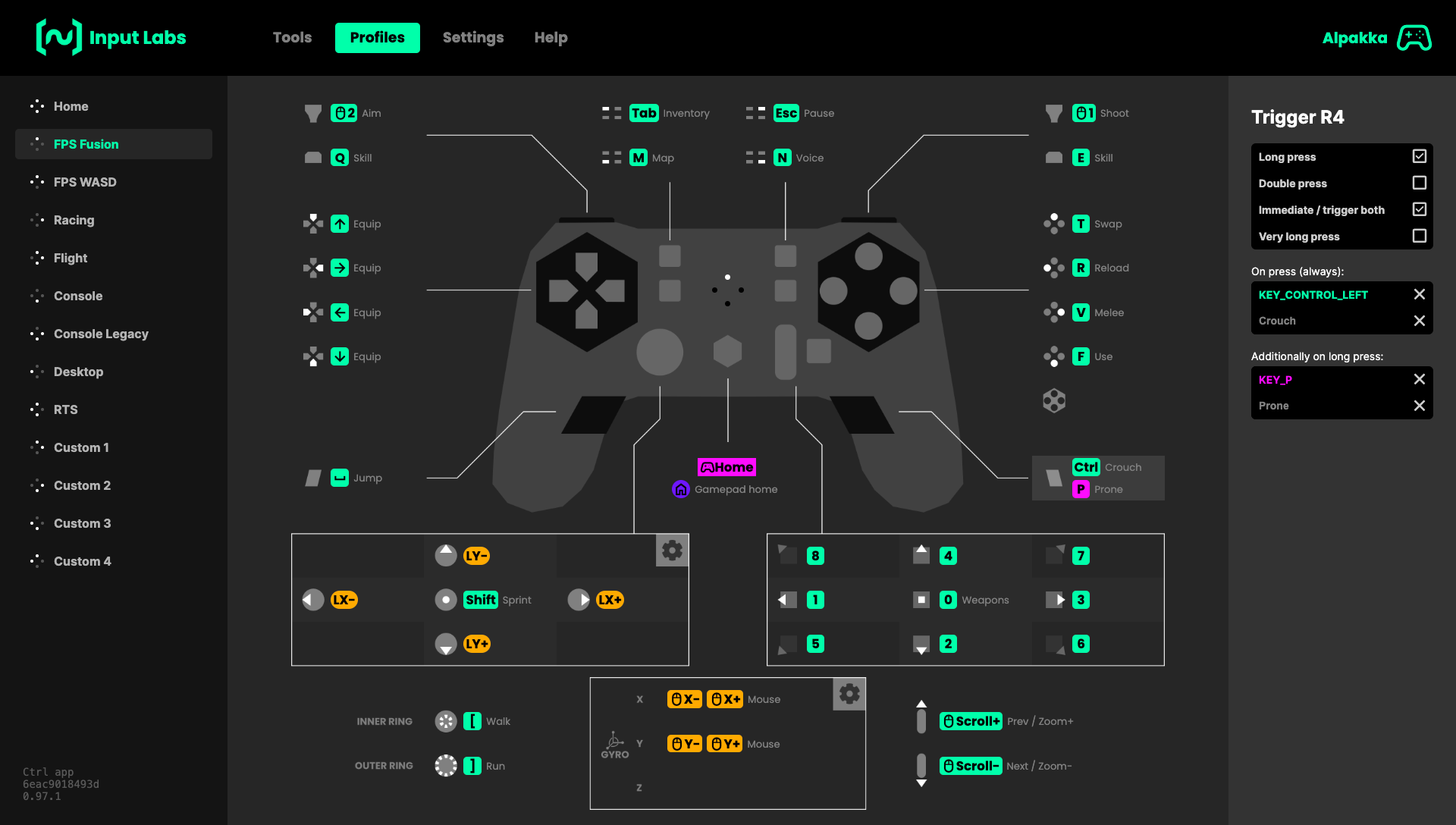Select the Shift Sprint thumbstick mapping
The width and height of the screenshot is (1456, 825).
tap(481, 600)
